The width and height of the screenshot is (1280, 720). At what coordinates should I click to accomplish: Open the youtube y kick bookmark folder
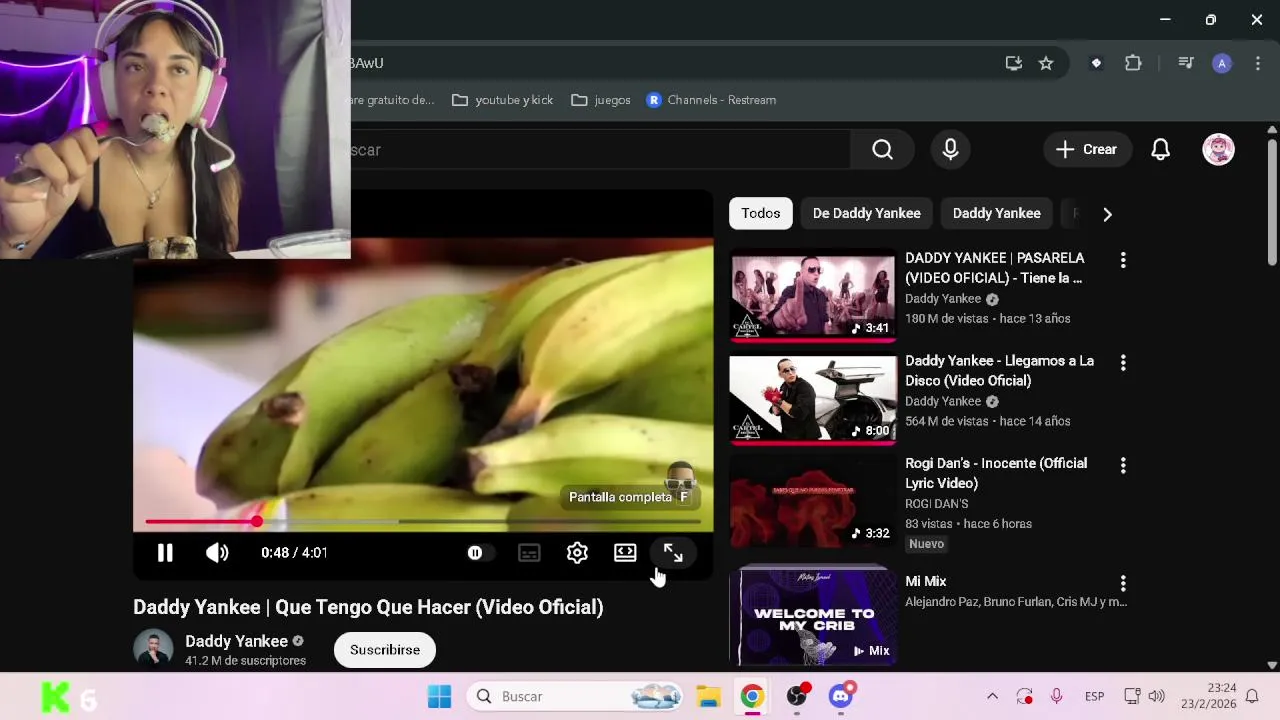(503, 100)
